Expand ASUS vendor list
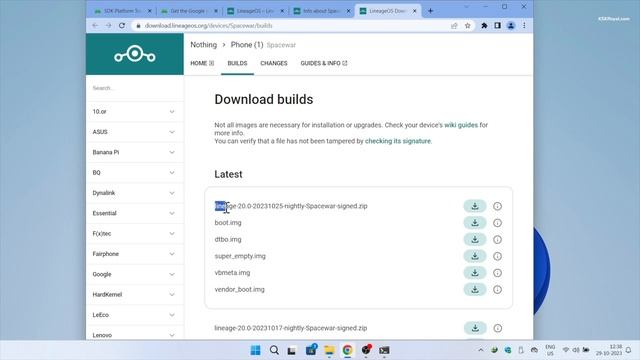The image size is (640, 360). click(134, 132)
